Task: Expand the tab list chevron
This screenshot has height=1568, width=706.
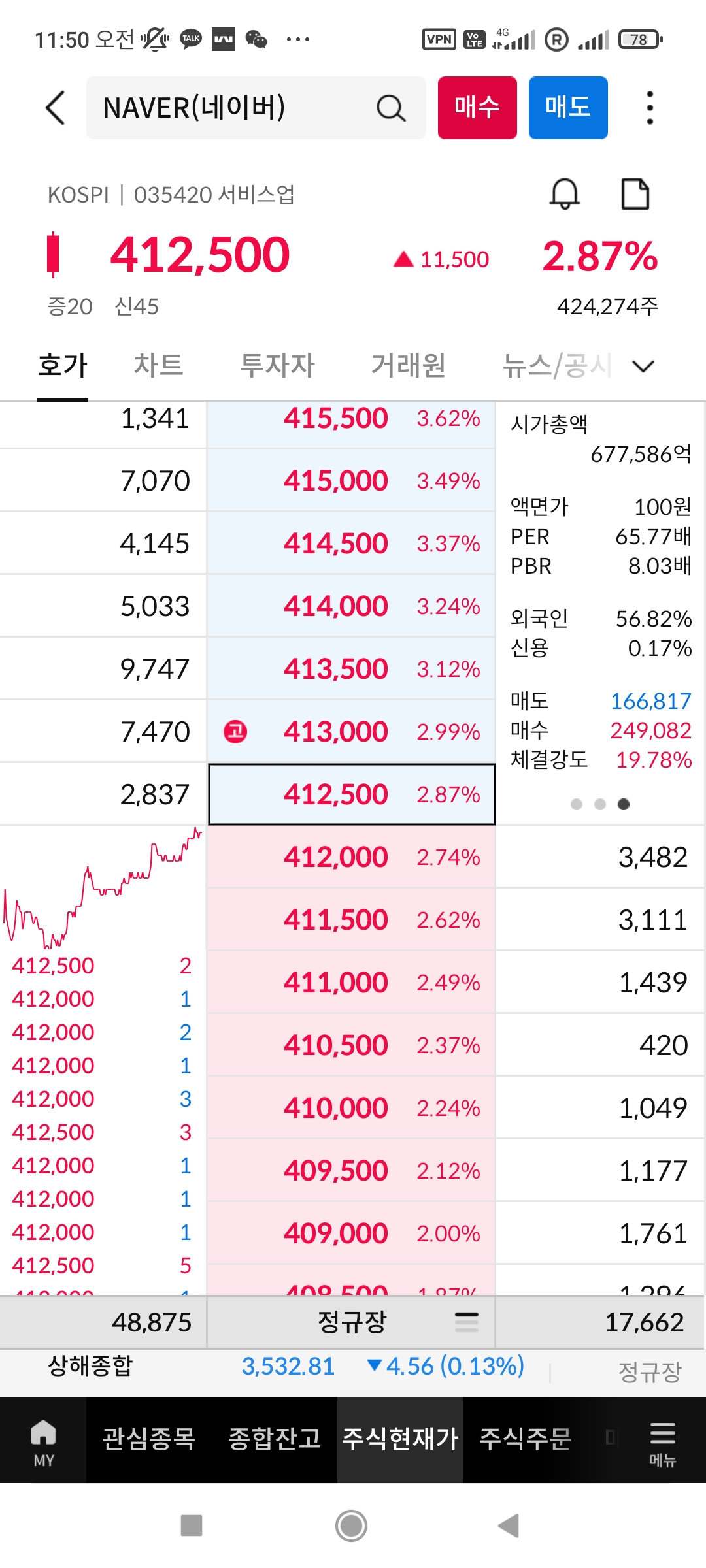Action: tap(643, 367)
